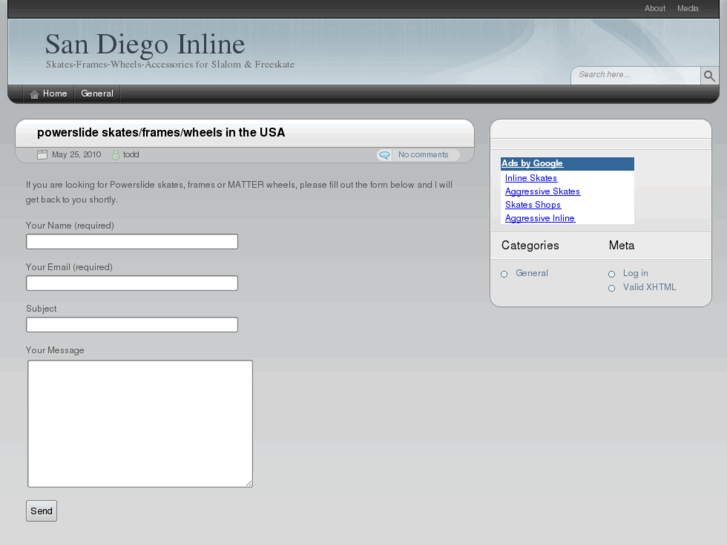The height and width of the screenshot is (545, 727).
Task: Open the No comments link
Action: point(423,155)
